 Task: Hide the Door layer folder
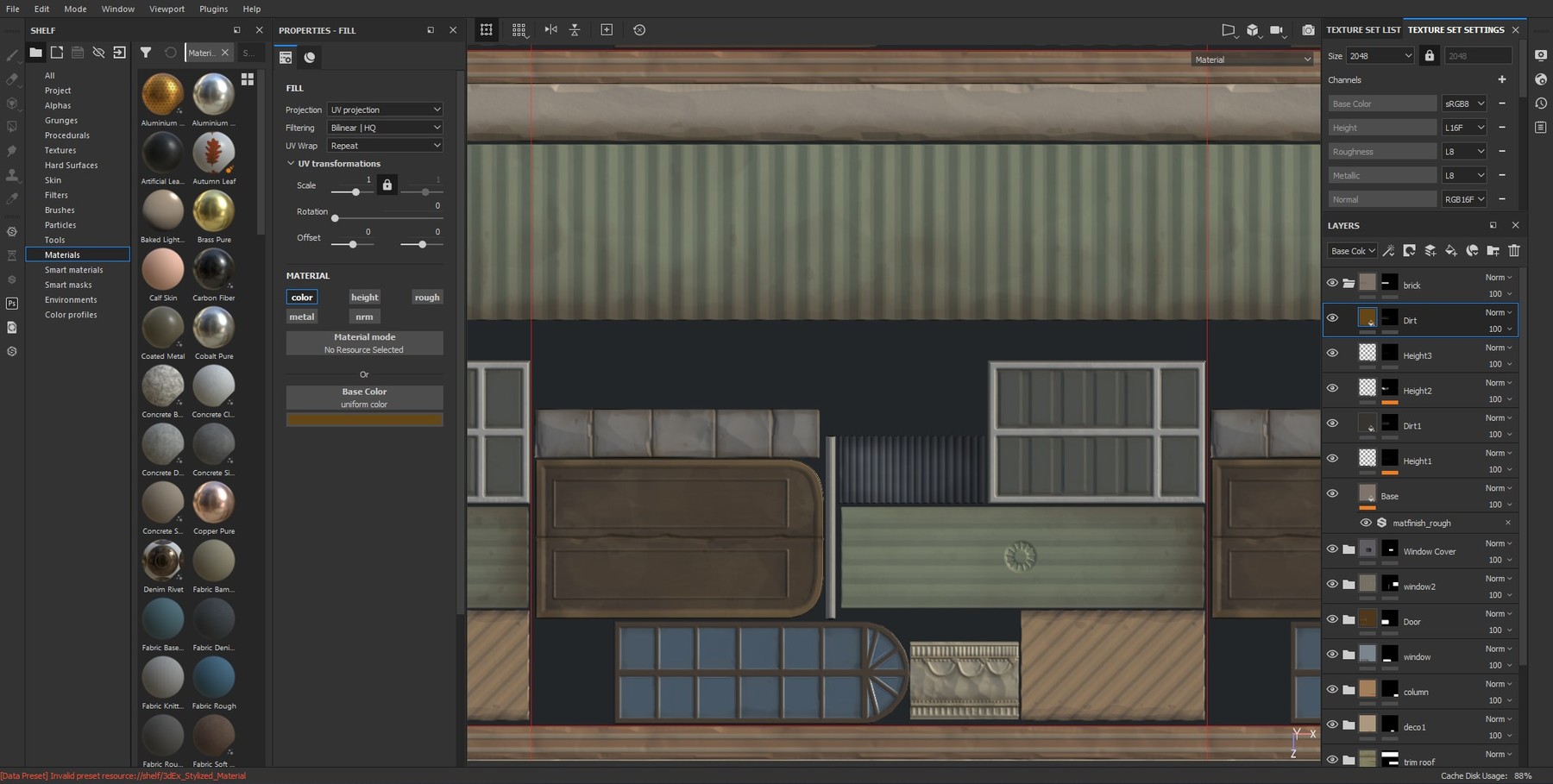(x=1332, y=619)
